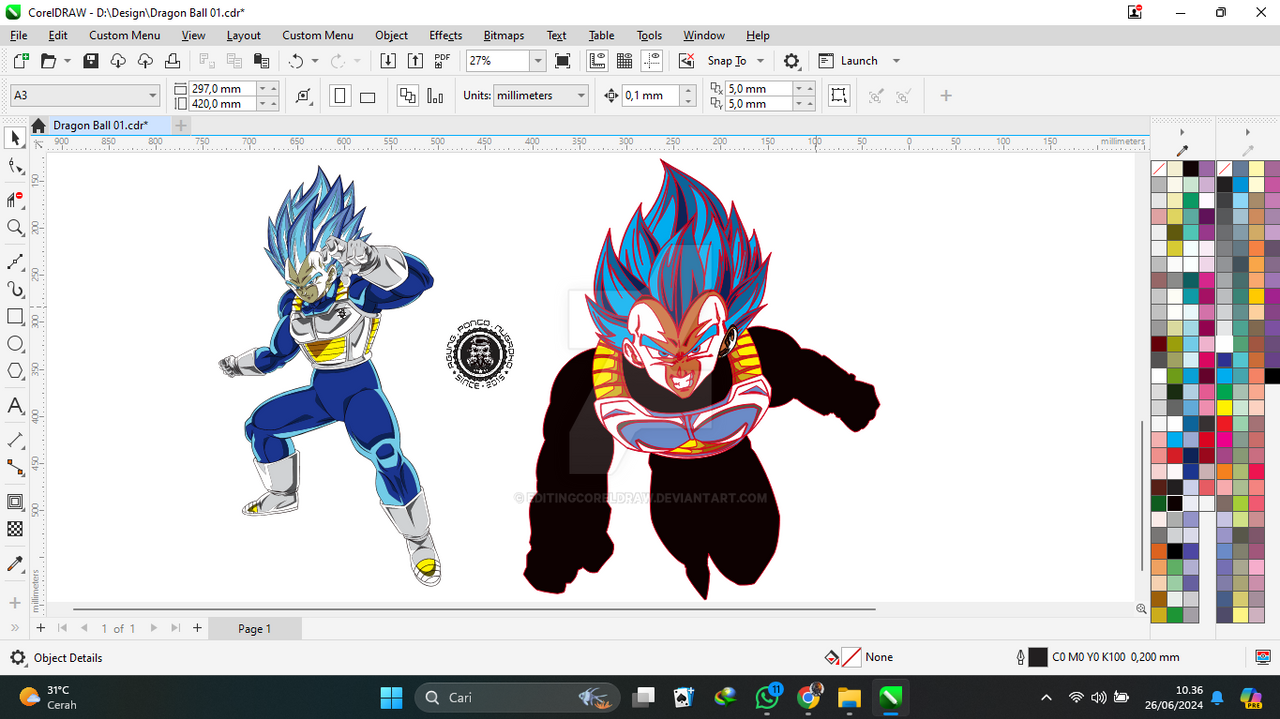
Task: Click the No Color swatch in second palette
Action: (x=1224, y=169)
